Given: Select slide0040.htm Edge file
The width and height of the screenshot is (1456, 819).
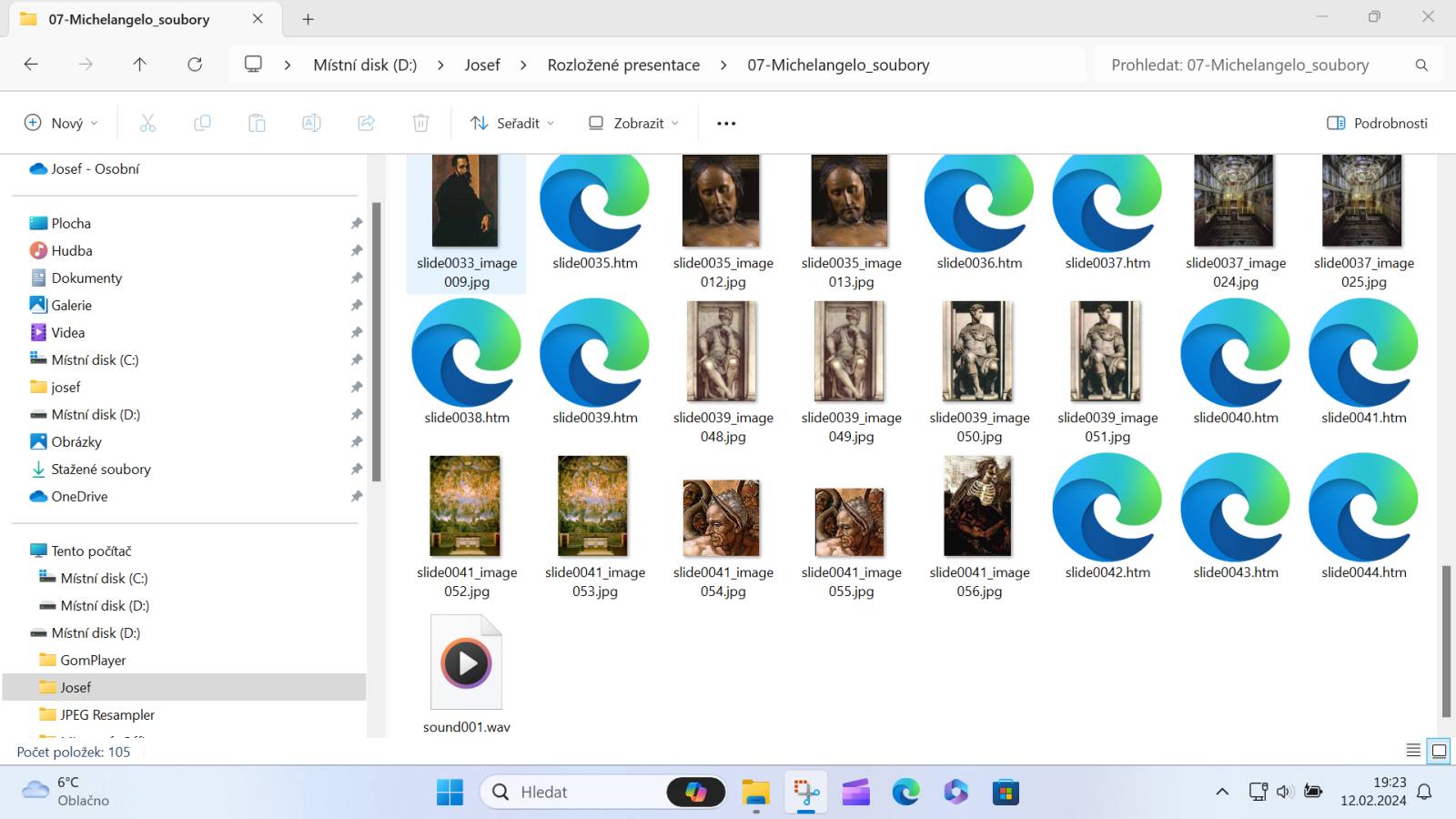Looking at the screenshot, I should 1236,362.
